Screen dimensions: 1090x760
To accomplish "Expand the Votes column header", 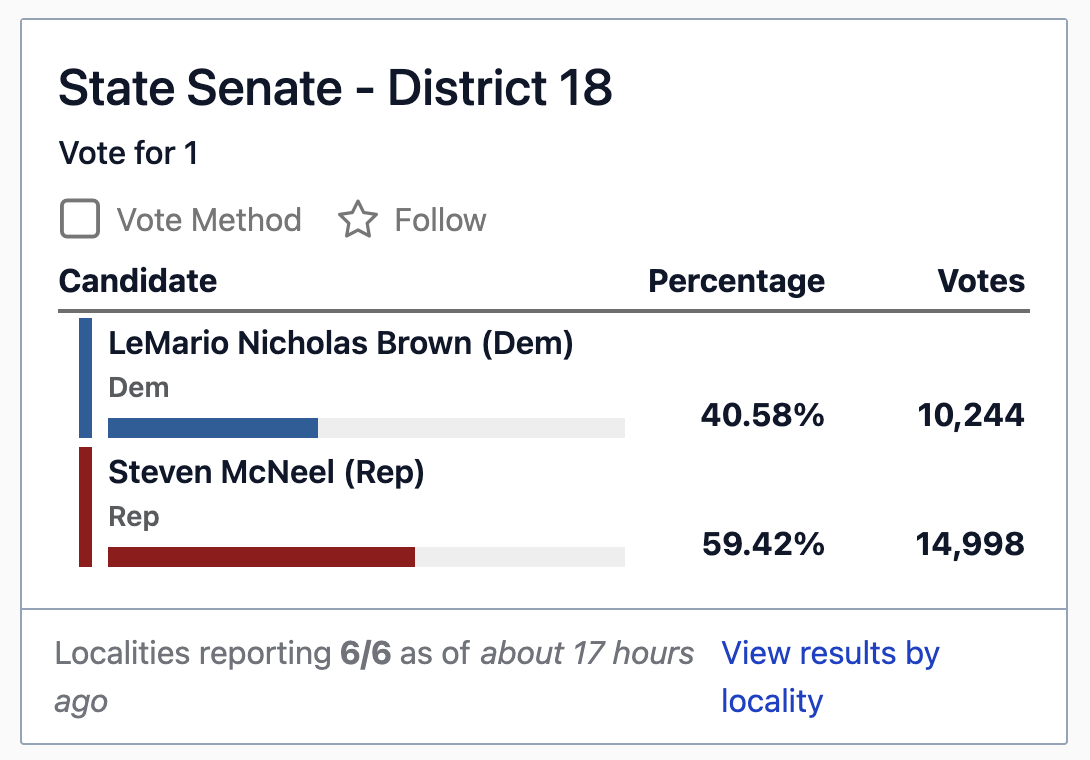I will point(981,281).
